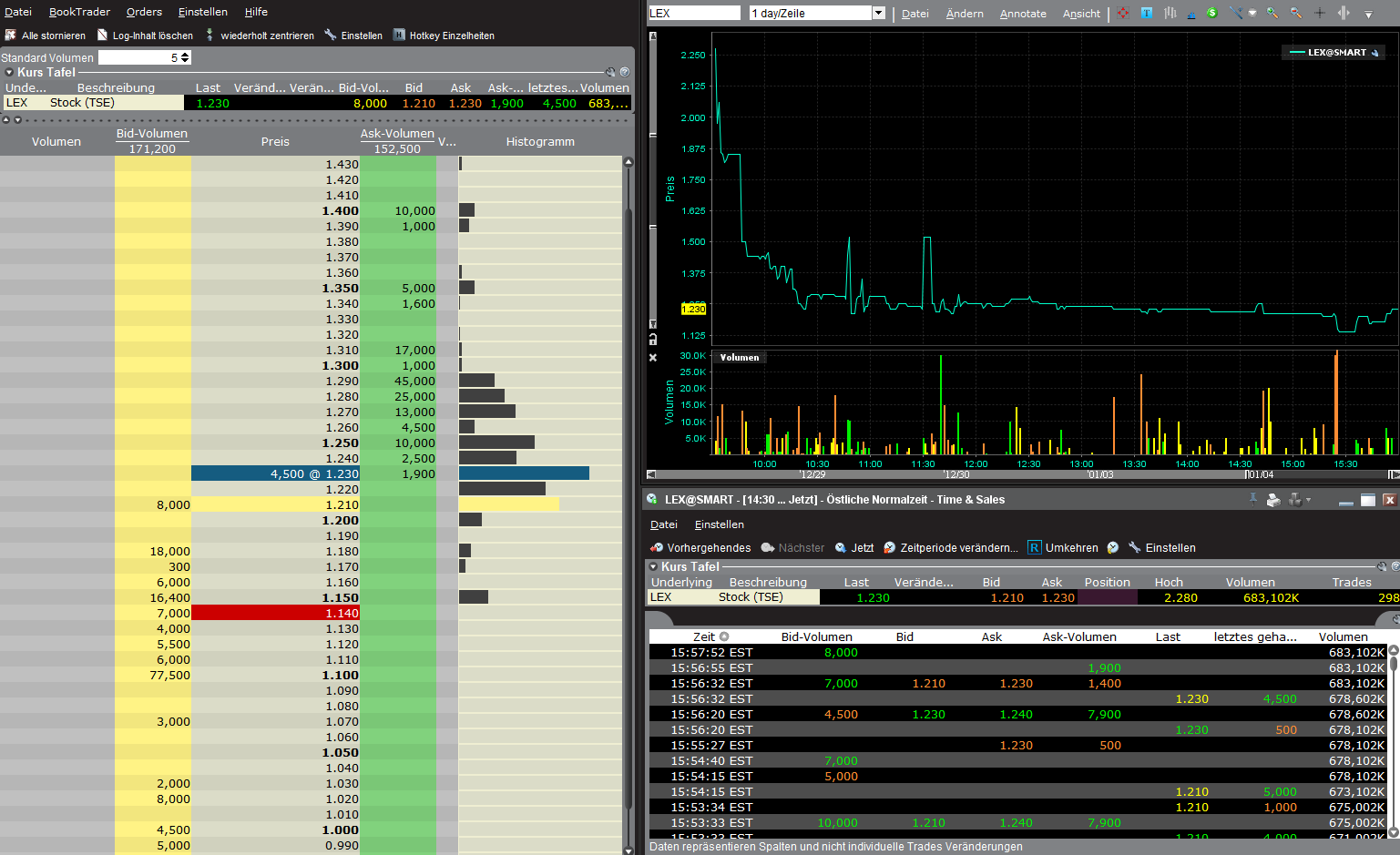
Task: Open LEX@SMART legend wrench settings
Action: tap(1375, 53)
